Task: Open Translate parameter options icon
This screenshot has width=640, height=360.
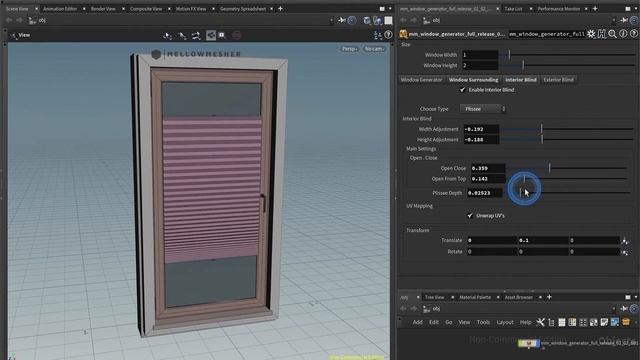Action: pos(624,241)
